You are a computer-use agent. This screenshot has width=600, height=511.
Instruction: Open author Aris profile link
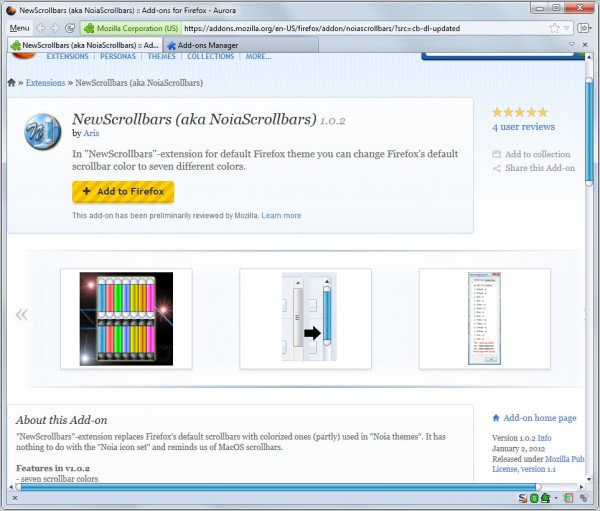91,133
